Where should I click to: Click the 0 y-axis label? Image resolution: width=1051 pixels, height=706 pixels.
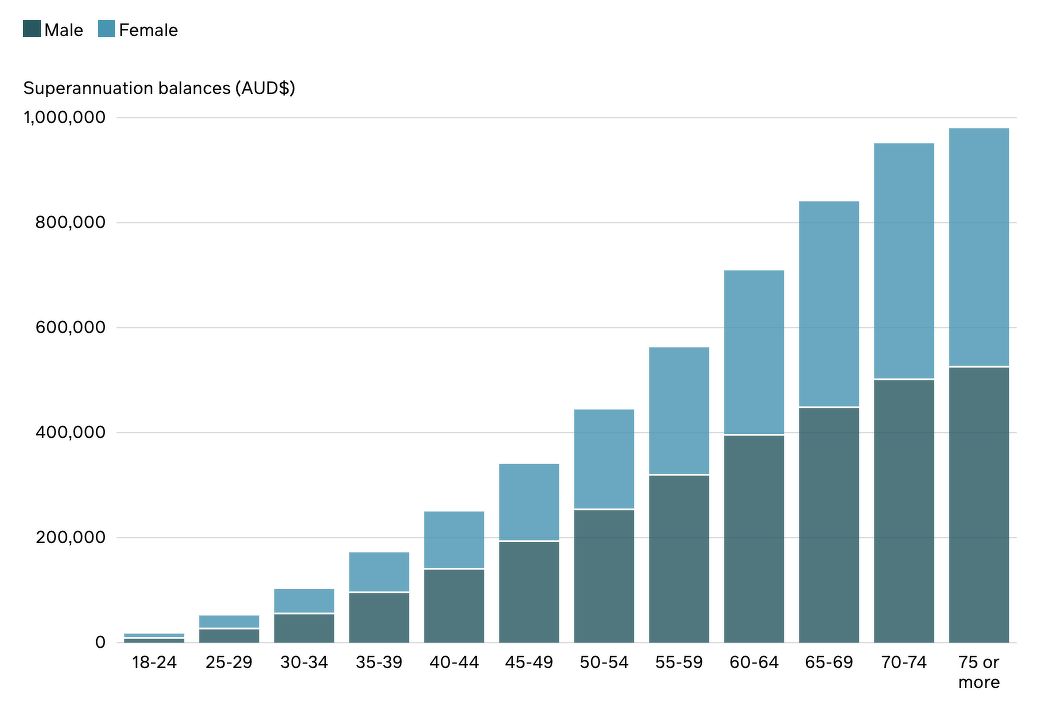coord(101,642)
